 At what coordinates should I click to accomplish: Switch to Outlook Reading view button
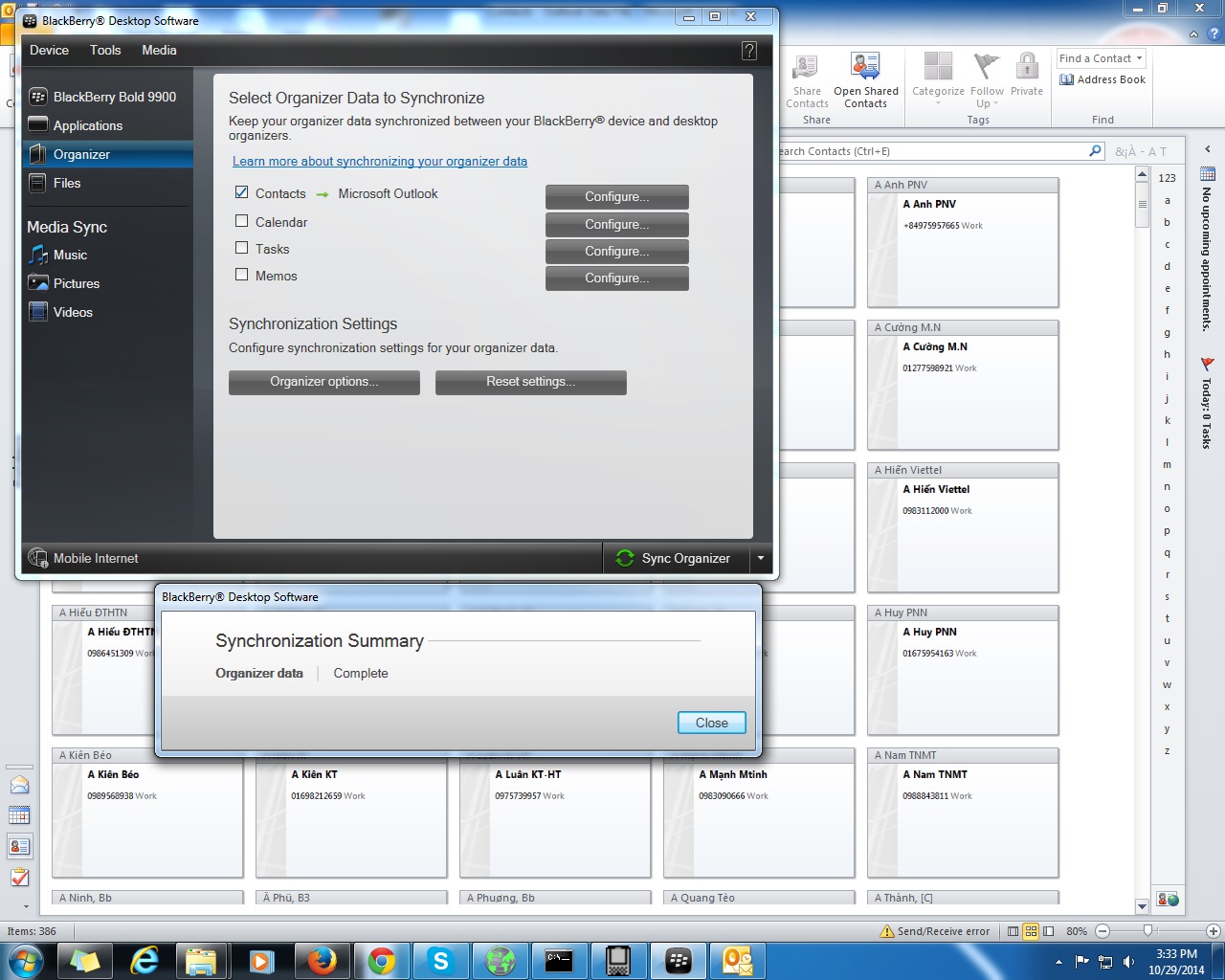coord(1049,931)
